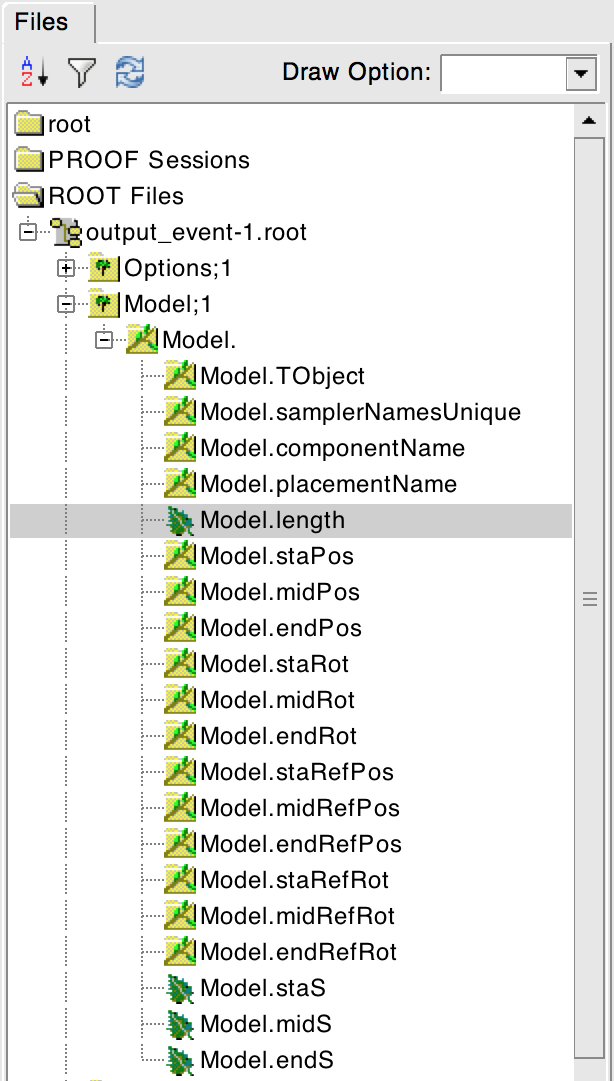Image resolution: width=614 pixels, height=1081 pixels.
Task: Select the Model.staPos label
Action: (276, 556)
